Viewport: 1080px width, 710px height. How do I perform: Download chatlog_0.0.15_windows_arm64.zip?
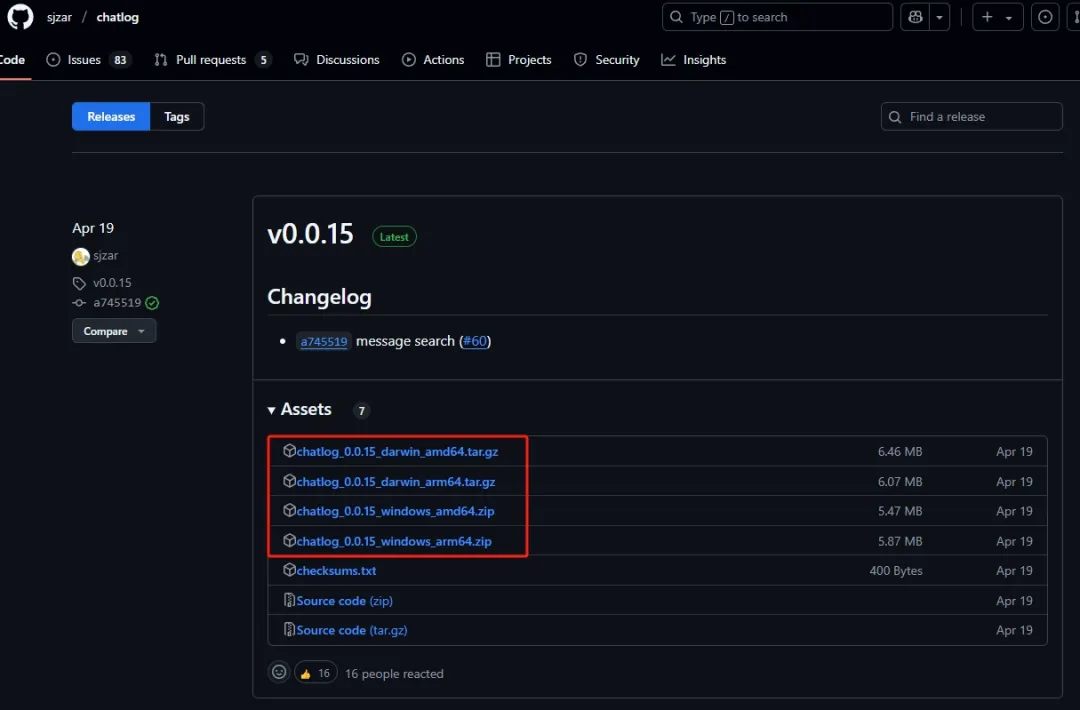click(394, 541)
